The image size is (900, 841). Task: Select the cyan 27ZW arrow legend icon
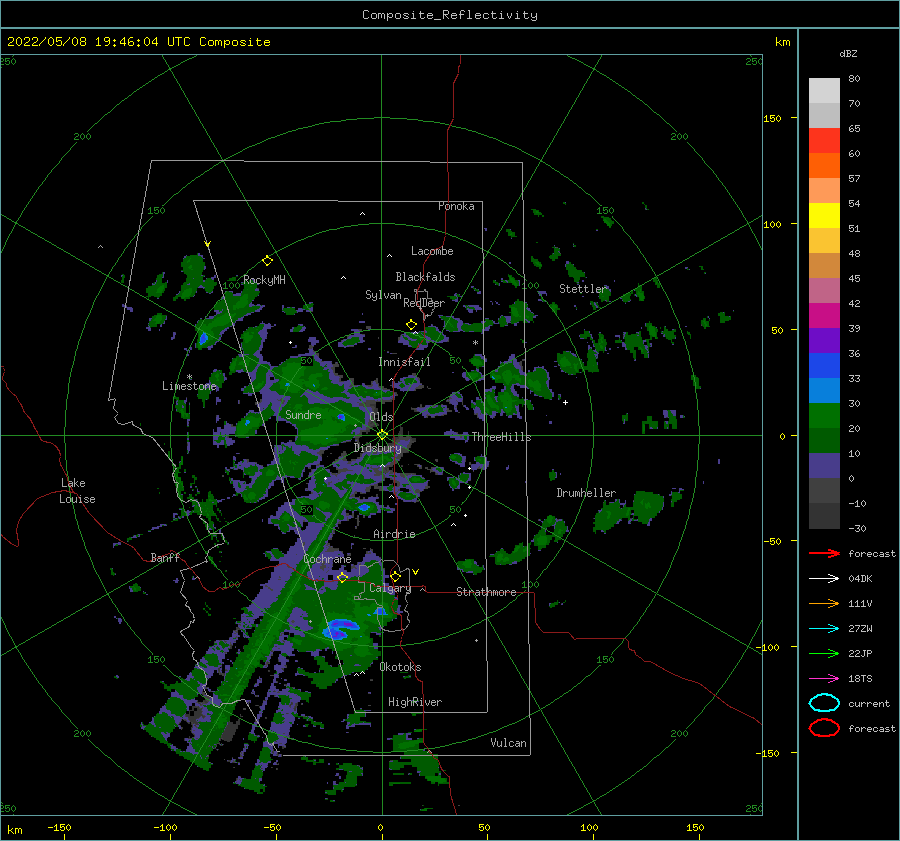click(824, 629)
